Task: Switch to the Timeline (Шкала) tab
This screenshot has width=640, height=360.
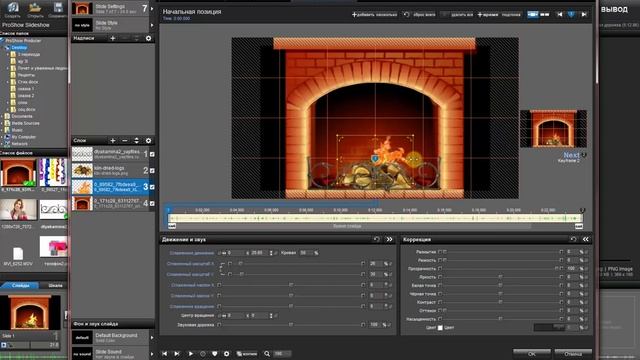Action: 56,285
